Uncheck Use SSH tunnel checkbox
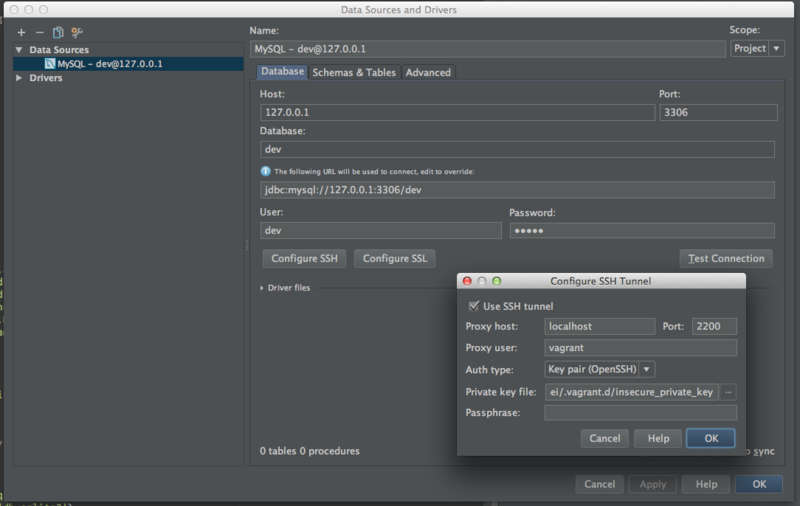The height and width of the screenshot is (506, 800). (473, 306)
